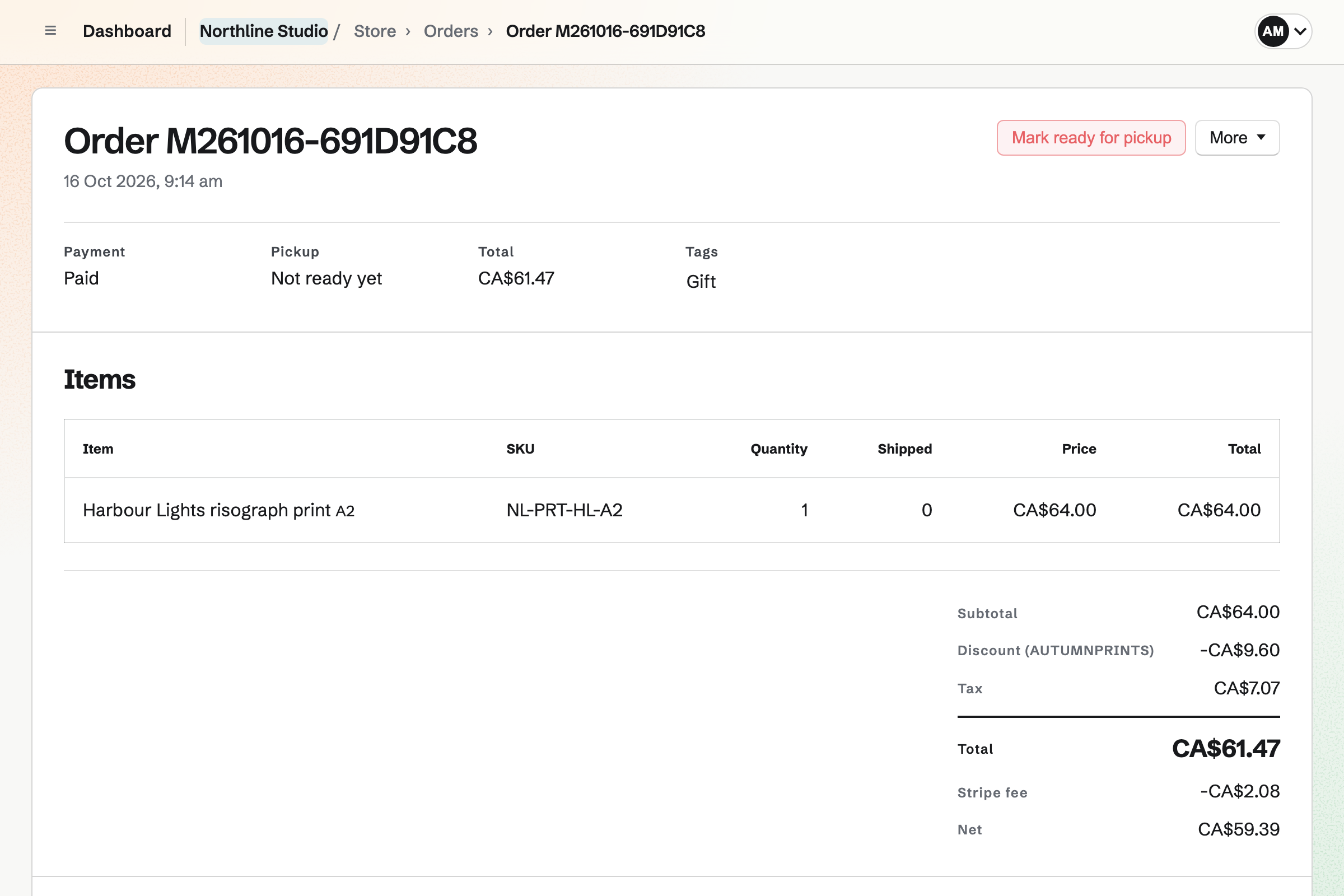Click the SKU column header
The height and width of the screenshot is (896, 1344).
pos(520,449)
